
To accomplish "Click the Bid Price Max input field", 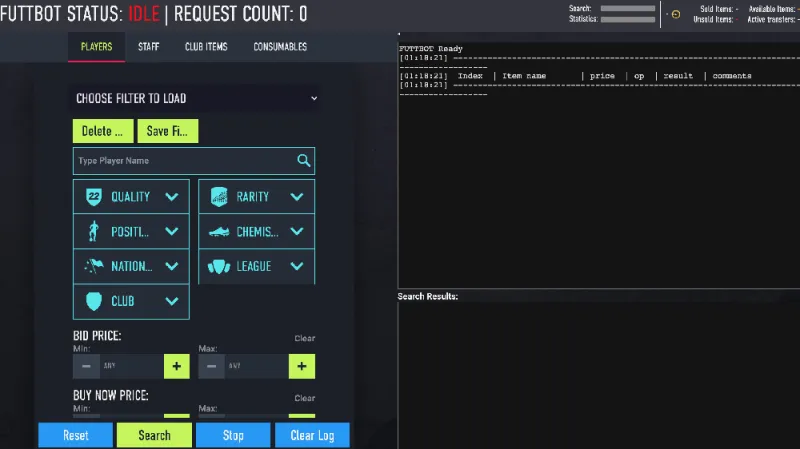I will [x=257, y=366].
